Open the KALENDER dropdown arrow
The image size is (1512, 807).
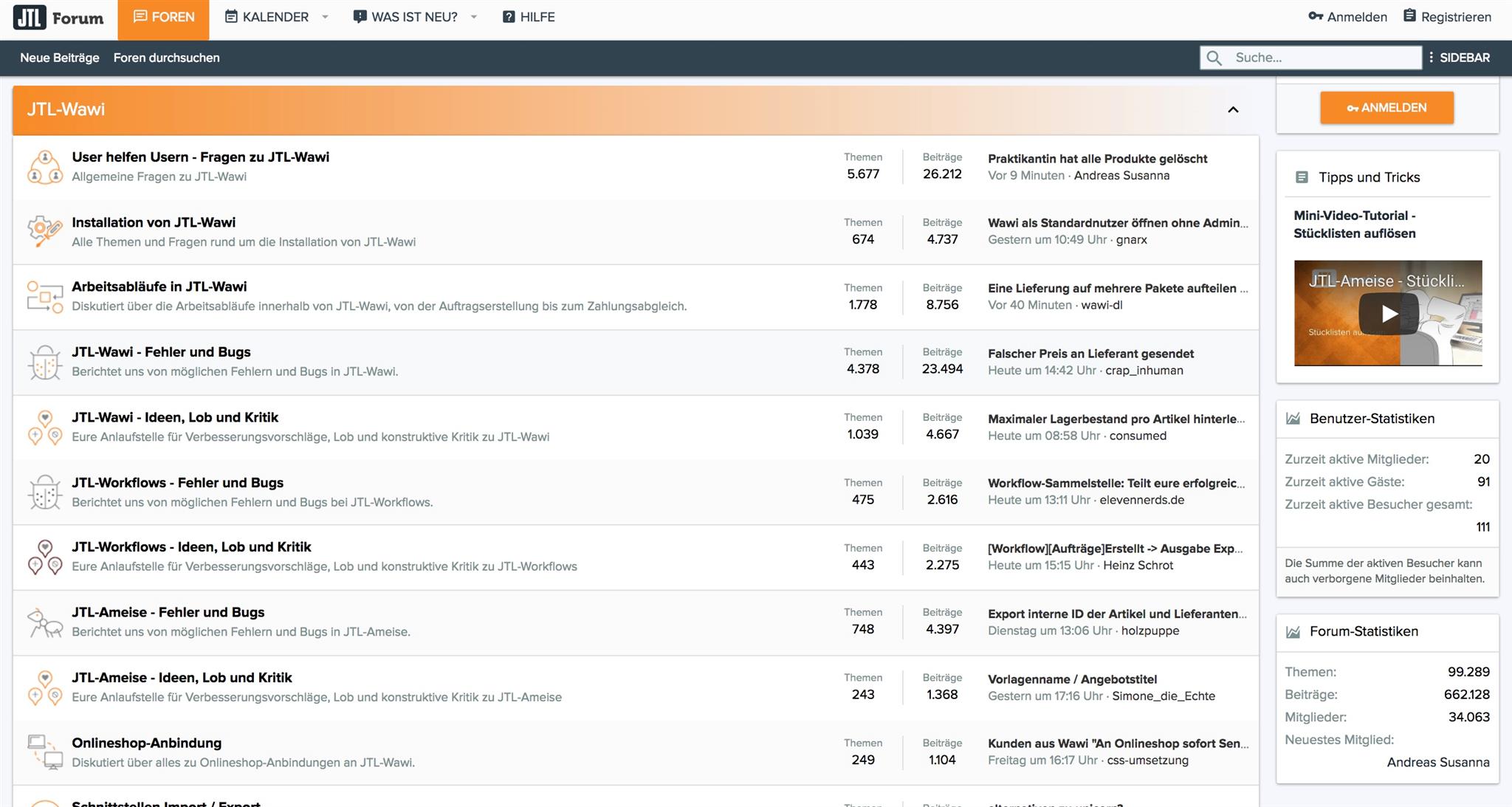coord(324,16)
